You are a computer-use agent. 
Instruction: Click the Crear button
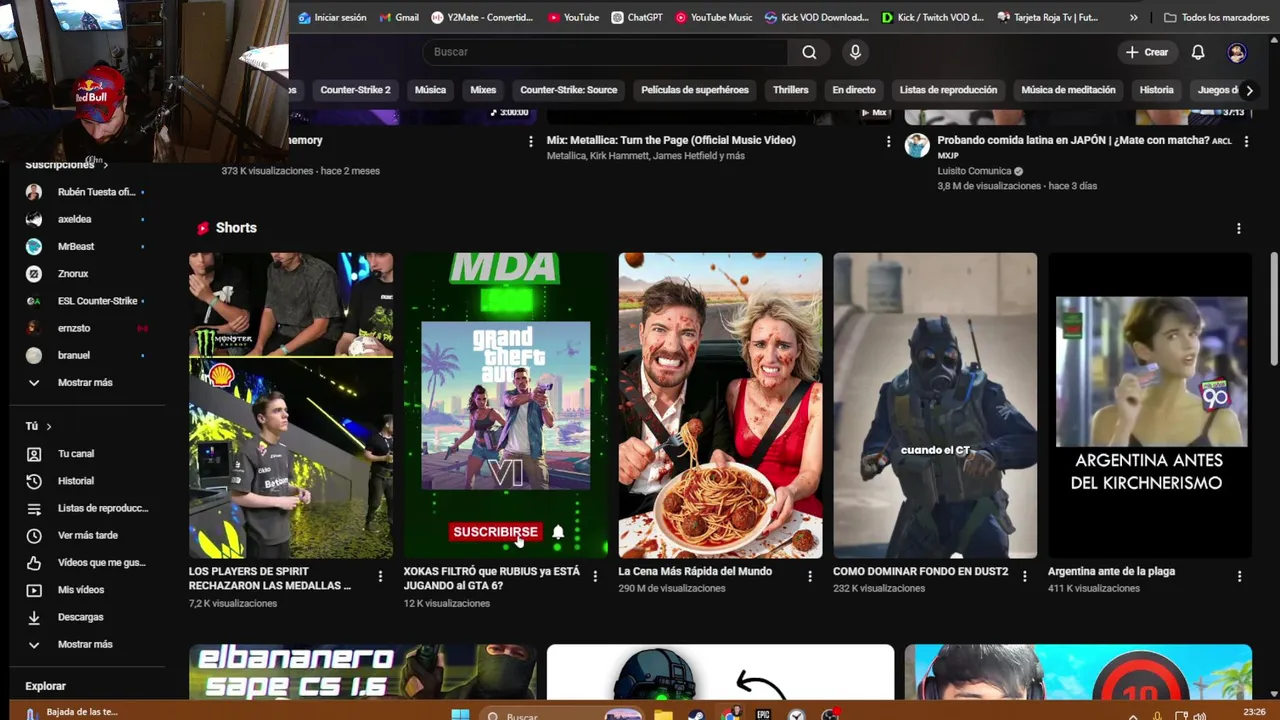click(x=1146, y=52)
